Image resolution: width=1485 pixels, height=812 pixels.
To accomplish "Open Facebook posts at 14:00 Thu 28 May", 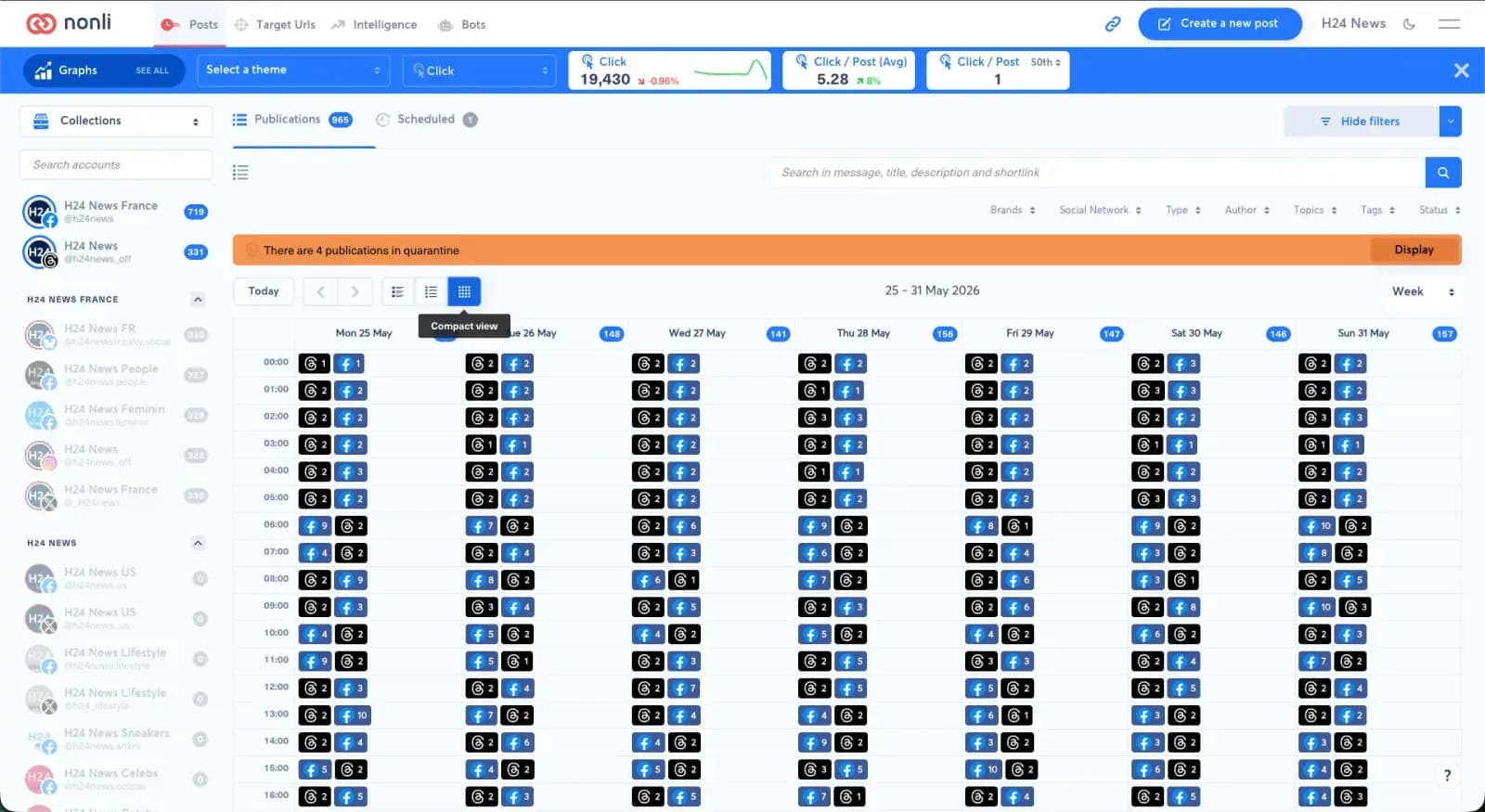I will pos(814,742).
